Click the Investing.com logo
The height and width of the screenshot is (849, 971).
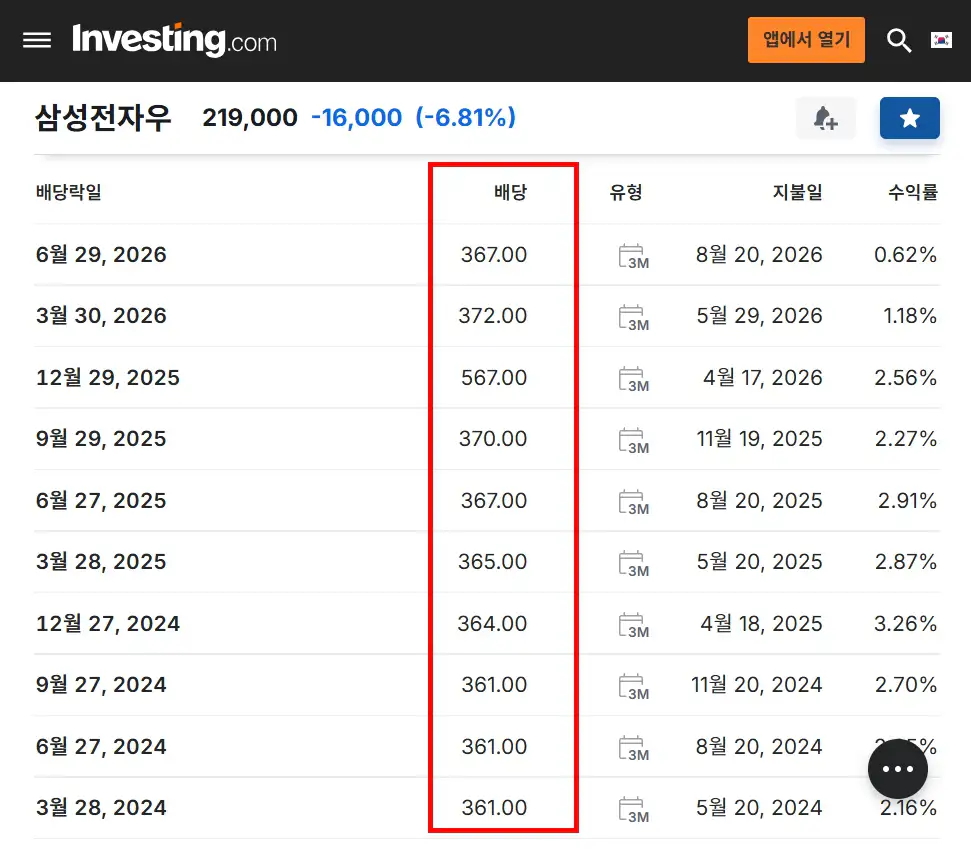tap(174, 40)
